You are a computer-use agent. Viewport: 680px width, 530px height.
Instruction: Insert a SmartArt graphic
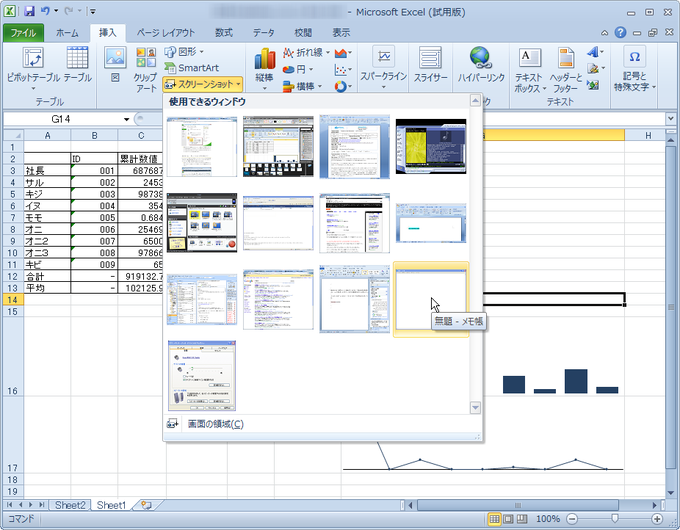(x=191, y=68)
